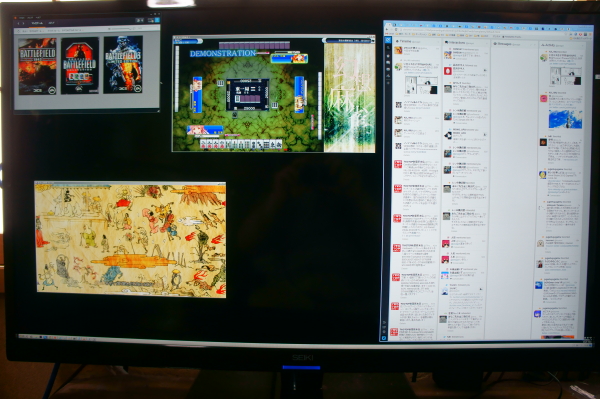Jump to Activity column via sidebar icon
The width and height of the screenshot is (600, 399).
click(388, 76)
